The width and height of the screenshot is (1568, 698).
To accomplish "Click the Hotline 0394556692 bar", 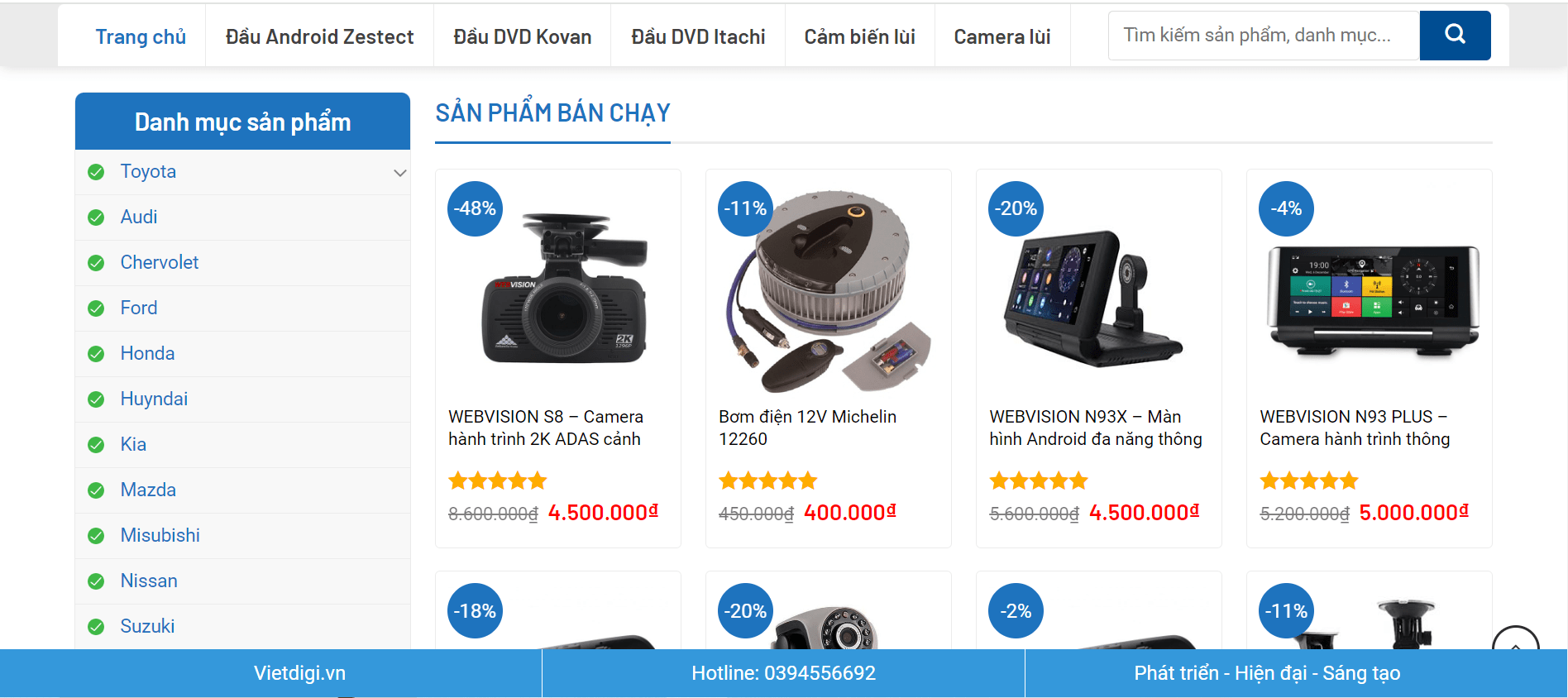I will (x=783, y=673).
